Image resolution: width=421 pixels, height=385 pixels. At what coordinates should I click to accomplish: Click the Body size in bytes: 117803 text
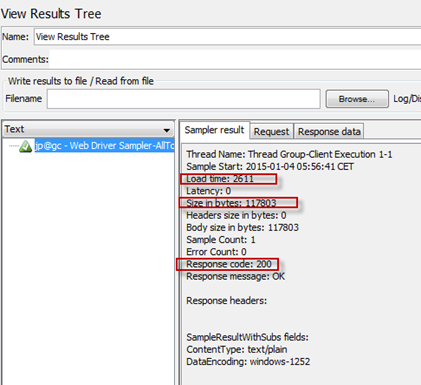242,228
